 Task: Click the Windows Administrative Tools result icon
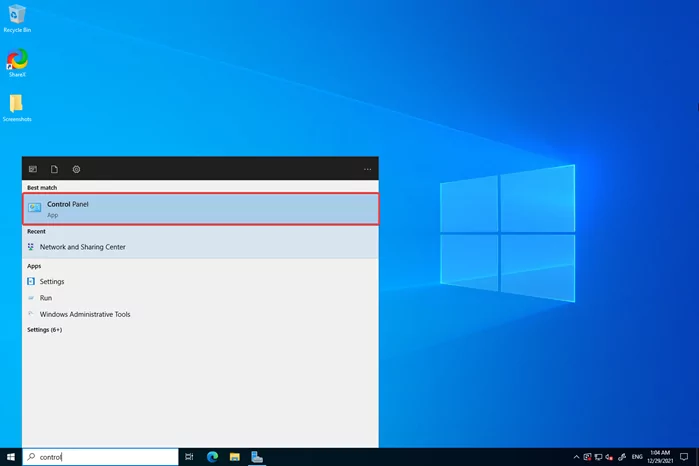(31, 314)
